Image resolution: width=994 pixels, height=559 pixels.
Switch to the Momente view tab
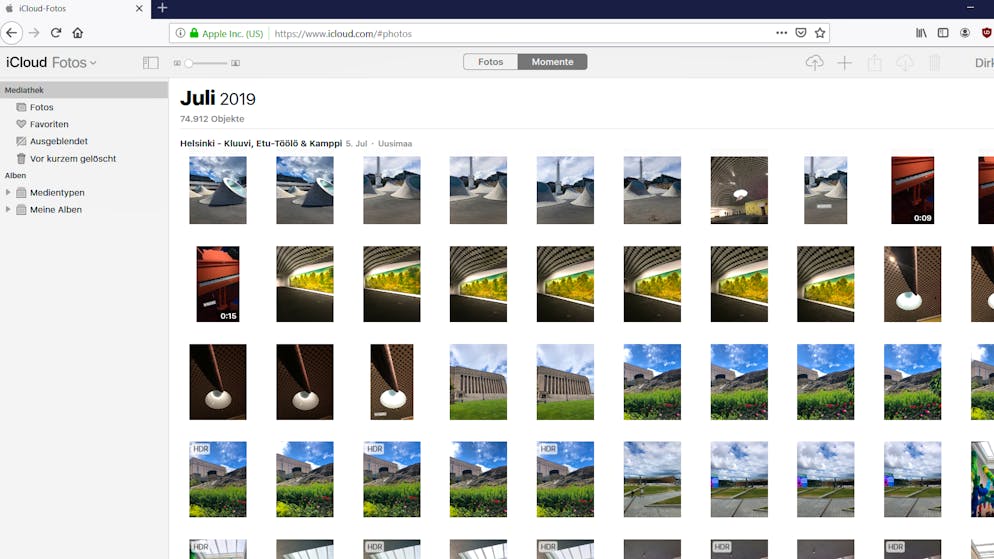click(552, 61)
